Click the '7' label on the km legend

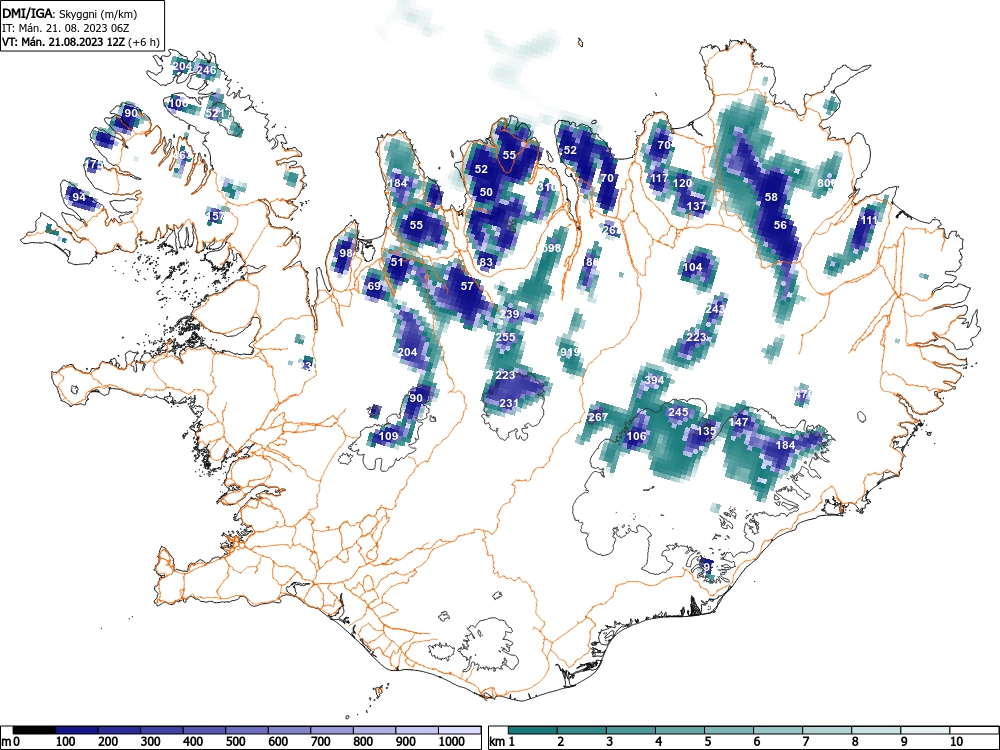point(805,742)
